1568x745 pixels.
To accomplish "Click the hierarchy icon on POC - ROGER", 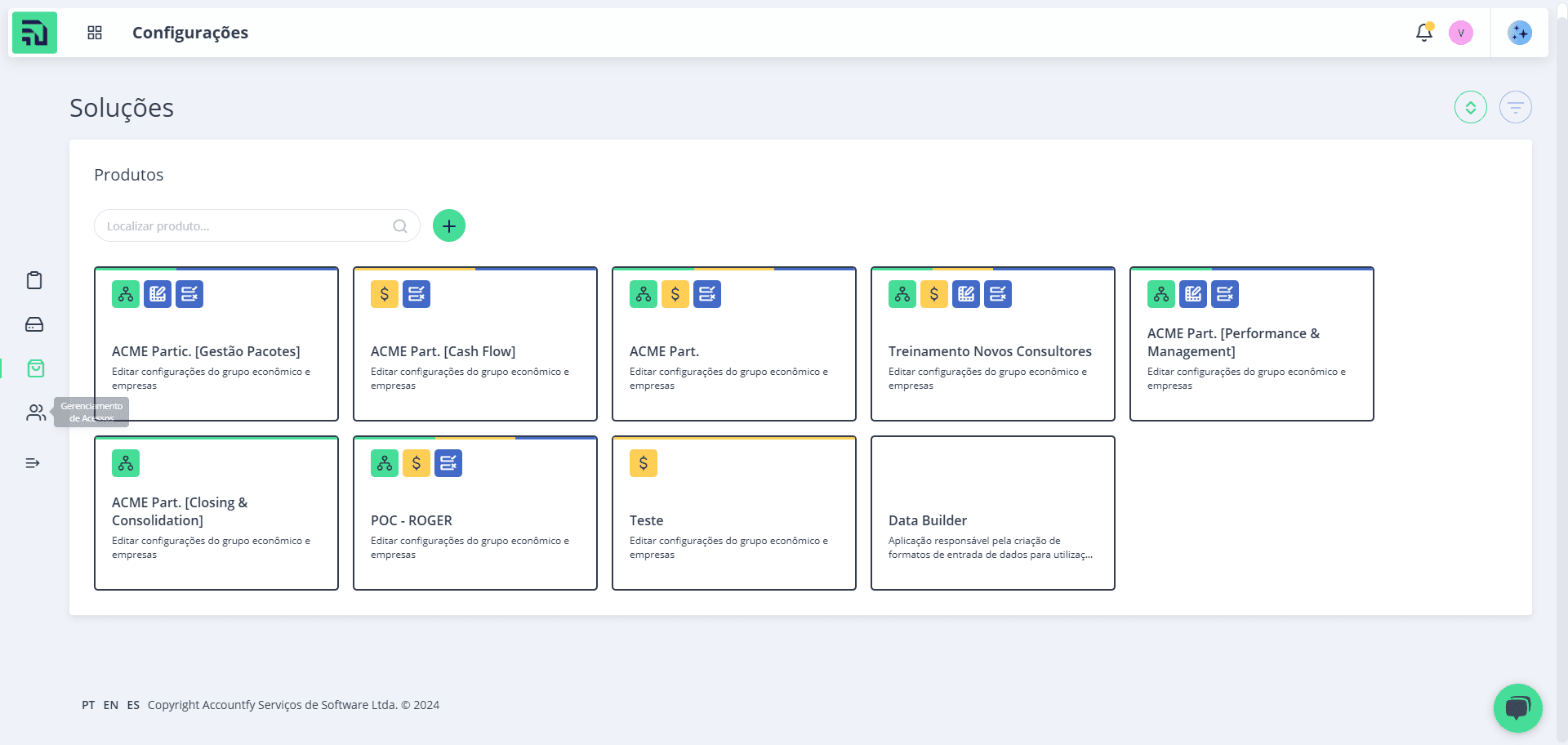I will 385,463.
